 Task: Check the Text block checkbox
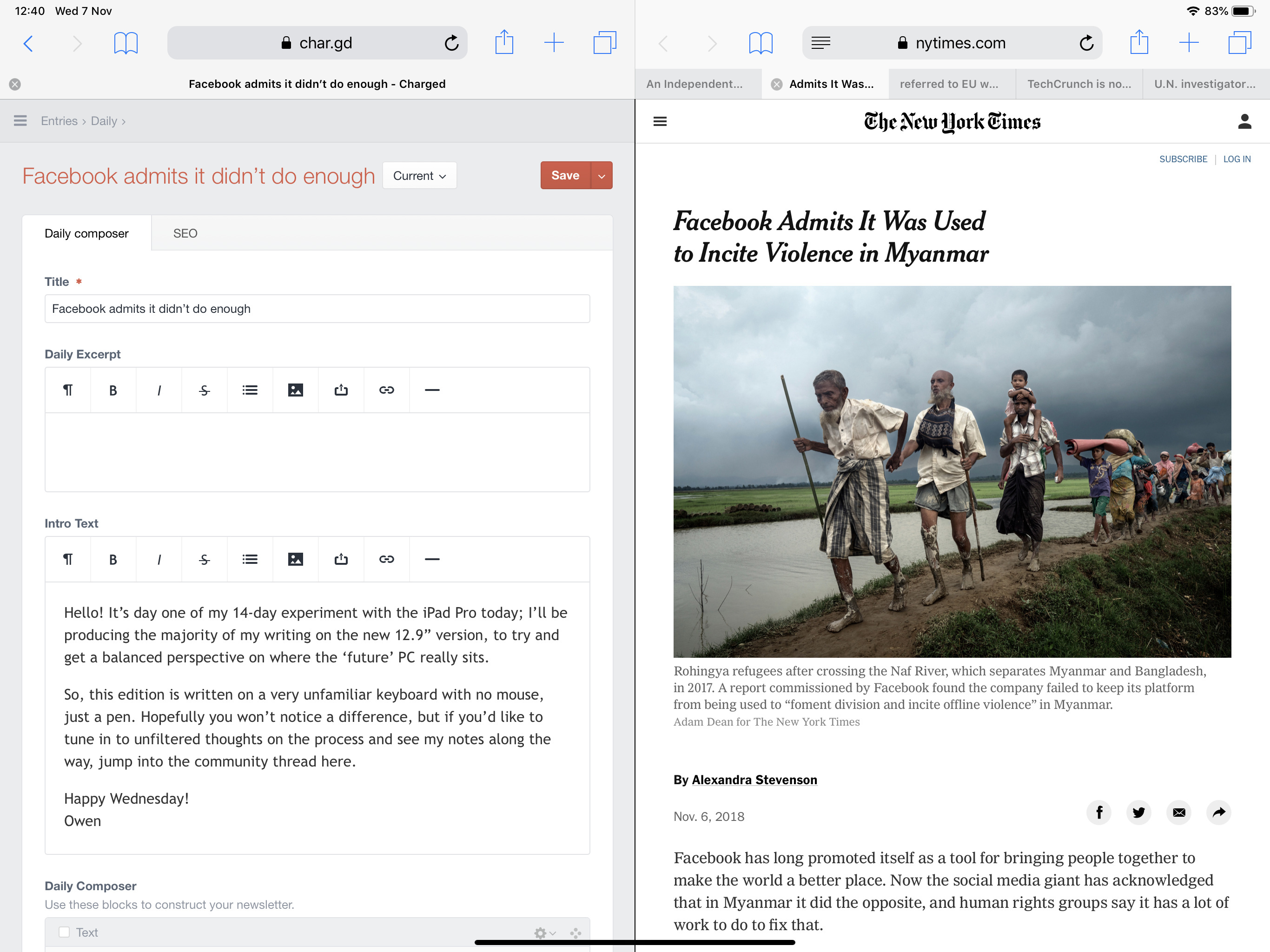[64, 932]
